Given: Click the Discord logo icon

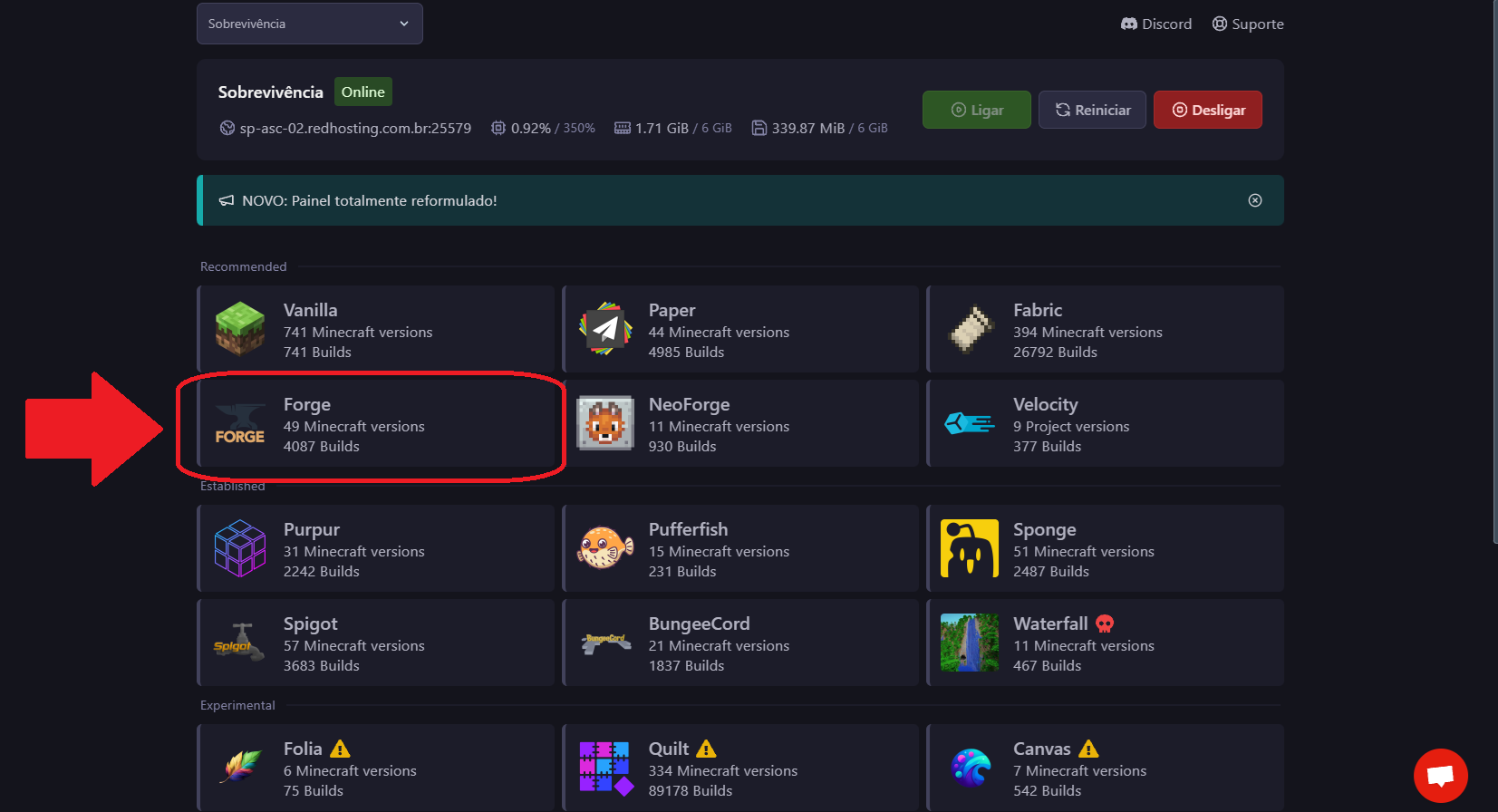Looking at the screenshot, I should pos(1129,24).
